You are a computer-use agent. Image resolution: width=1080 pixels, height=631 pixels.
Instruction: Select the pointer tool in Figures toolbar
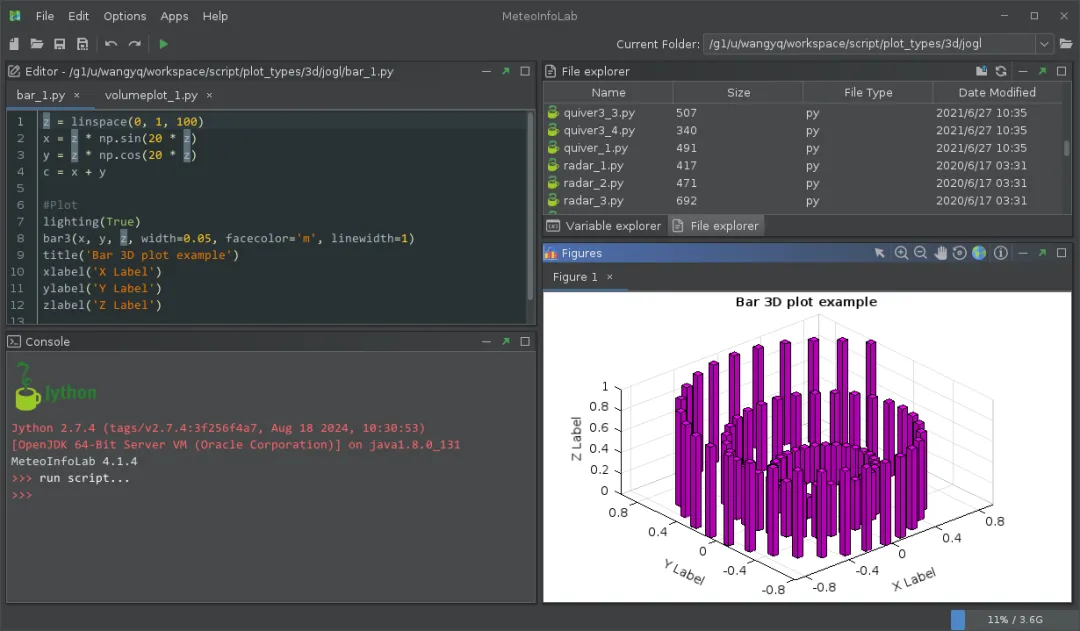point(880,253)
